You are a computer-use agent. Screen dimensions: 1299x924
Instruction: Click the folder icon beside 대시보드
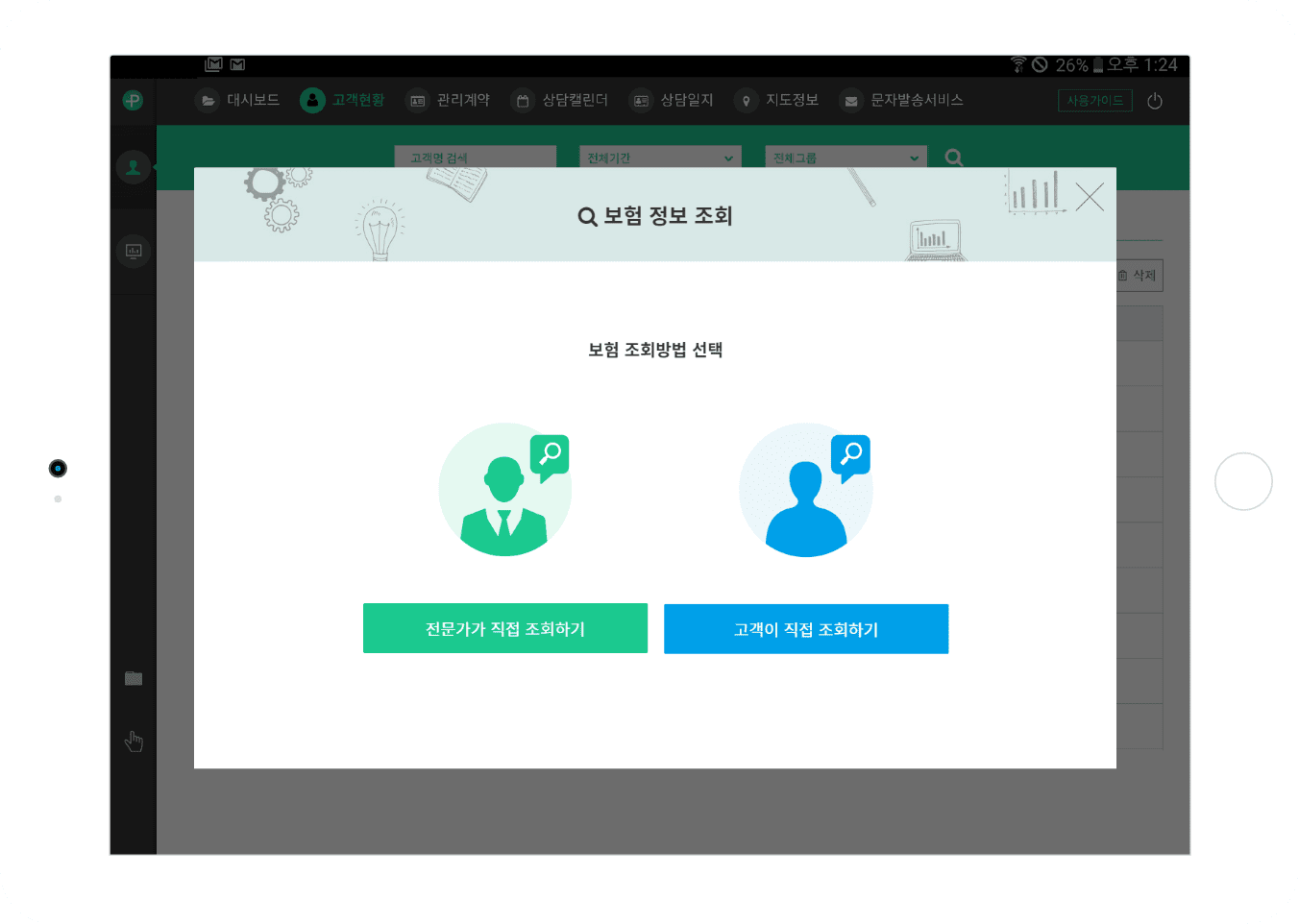(208, 100)
